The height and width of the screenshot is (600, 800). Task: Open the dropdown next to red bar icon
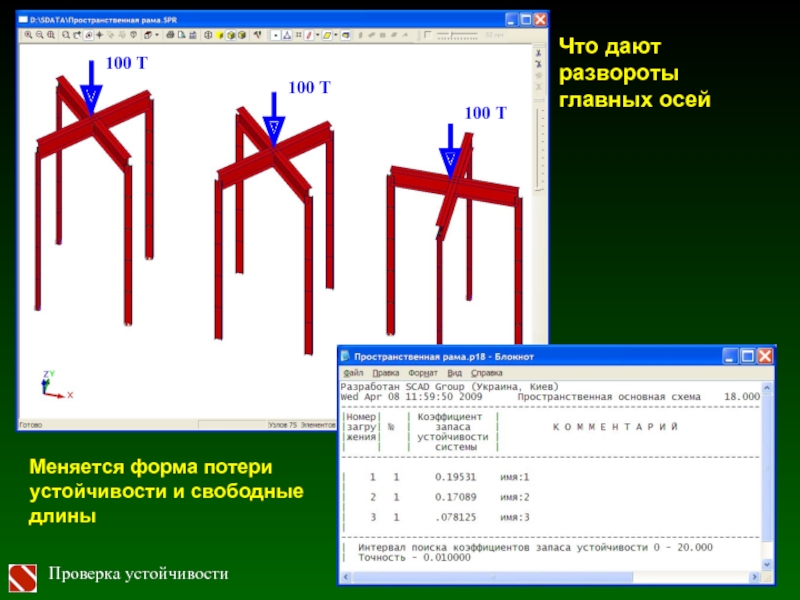(317, 35)
